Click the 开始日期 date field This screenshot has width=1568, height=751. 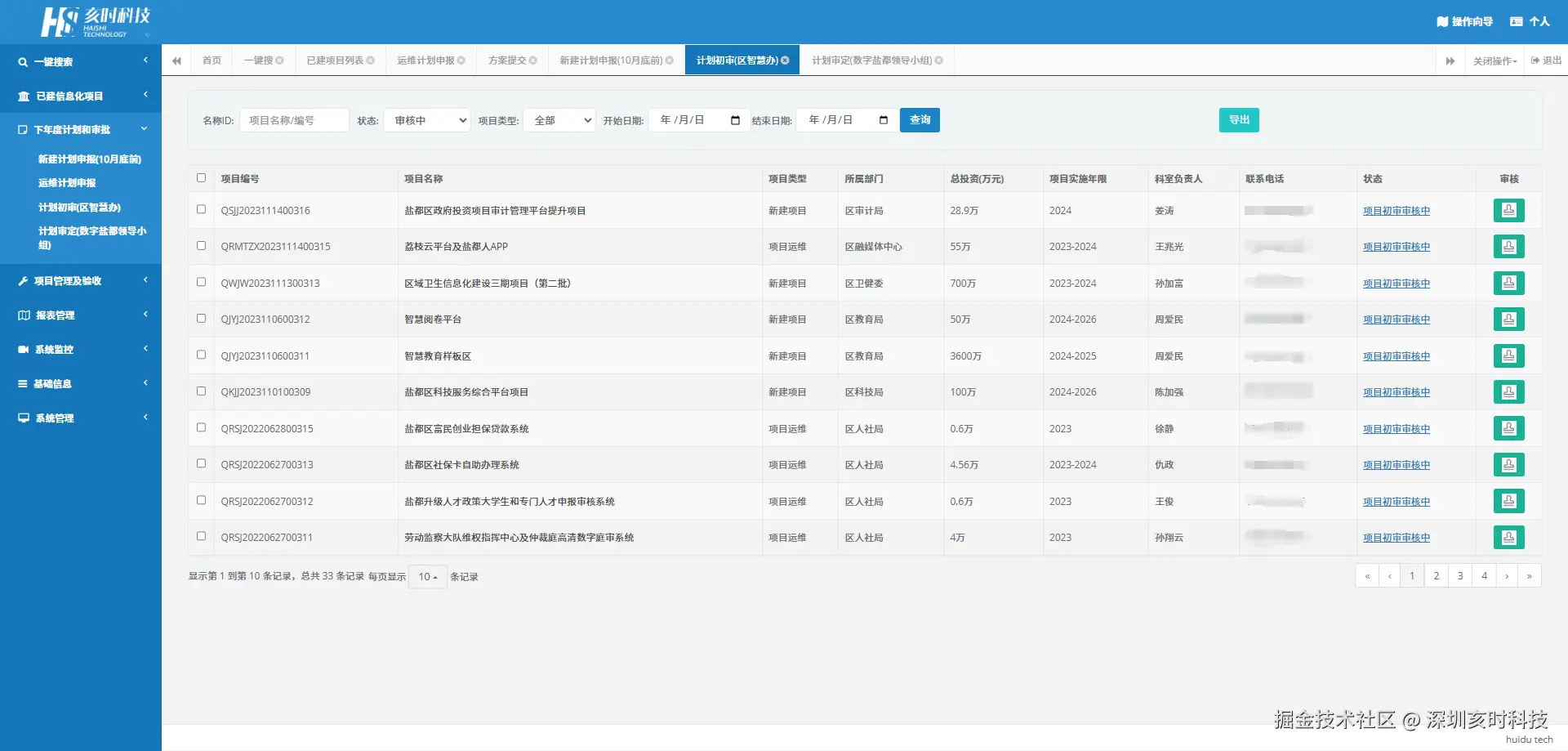click(699, 120)
